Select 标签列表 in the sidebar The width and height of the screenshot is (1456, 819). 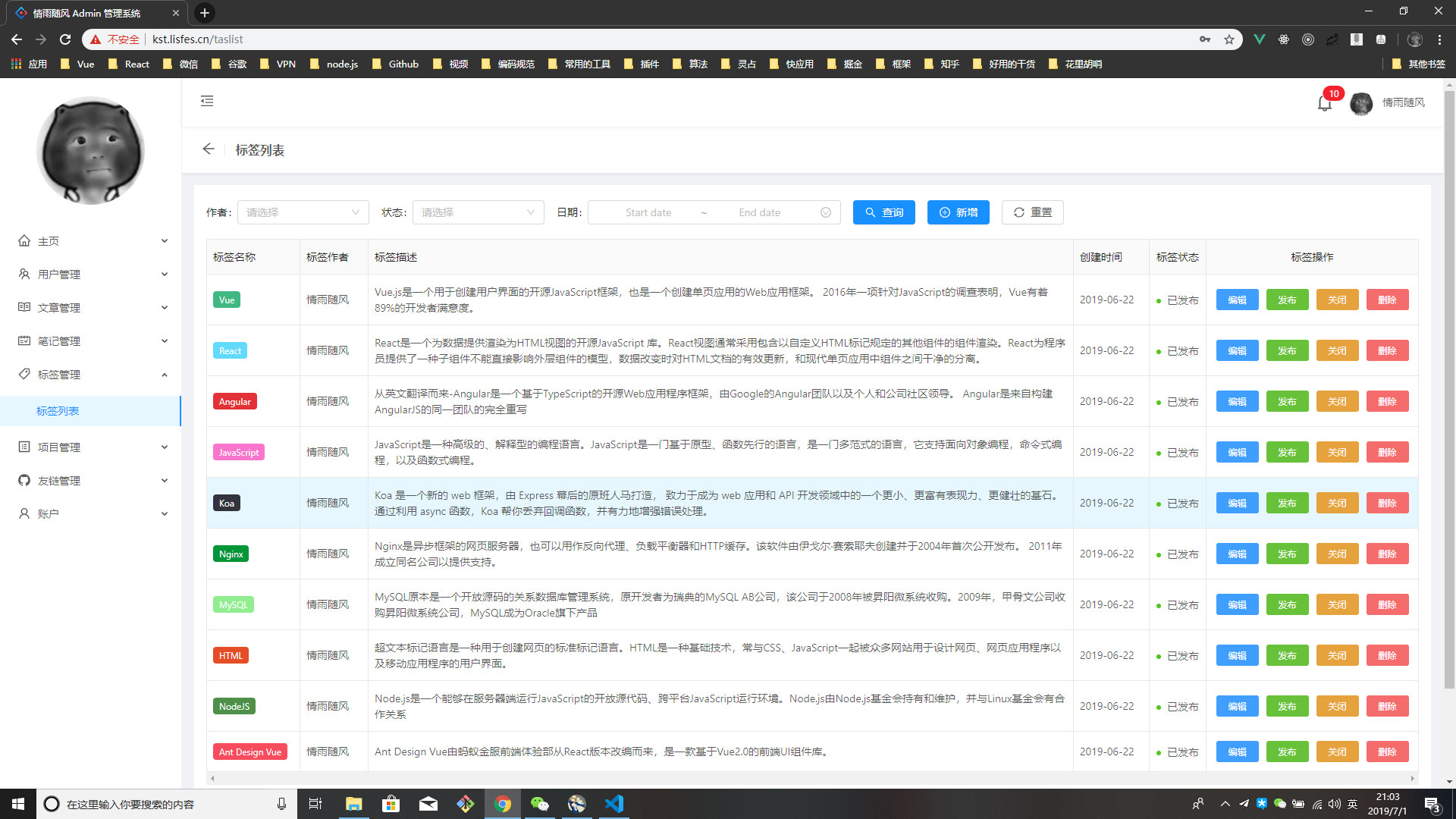58,411
